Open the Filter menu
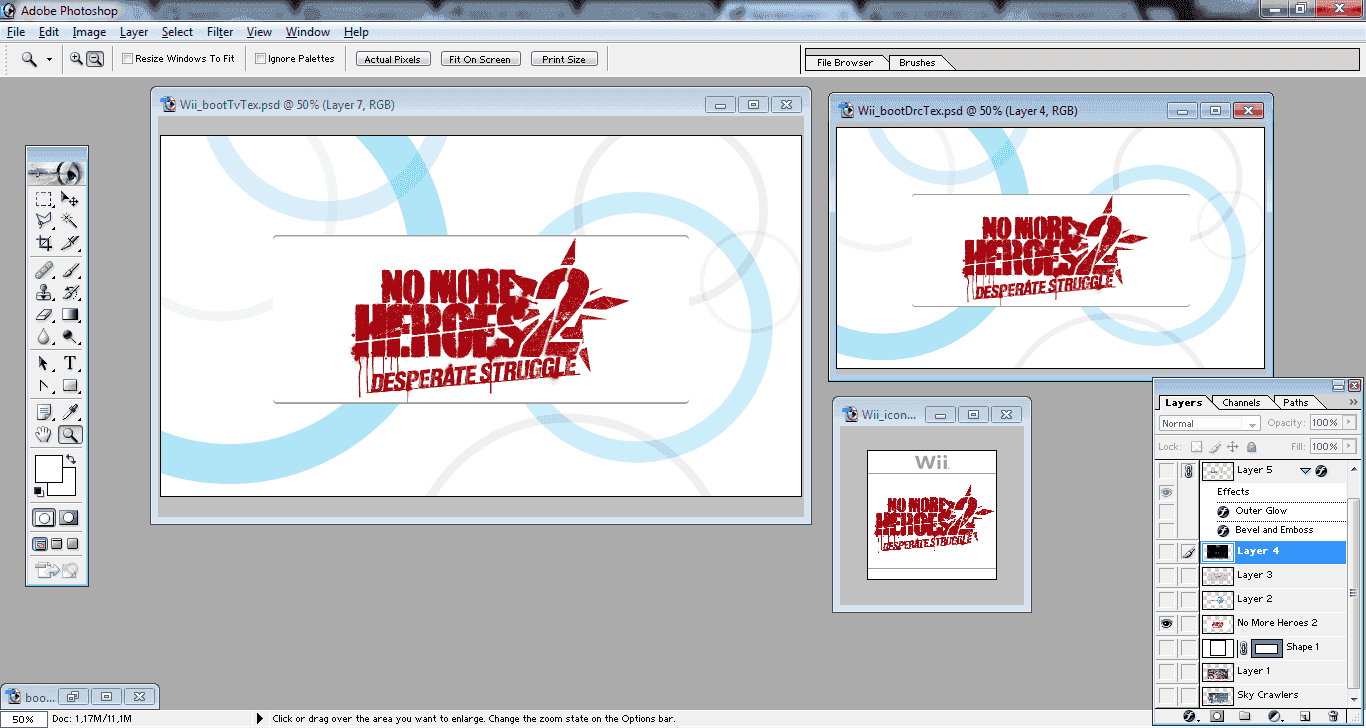The height and width of the screenshot is (728, 1366). click(x=220, y=32)
